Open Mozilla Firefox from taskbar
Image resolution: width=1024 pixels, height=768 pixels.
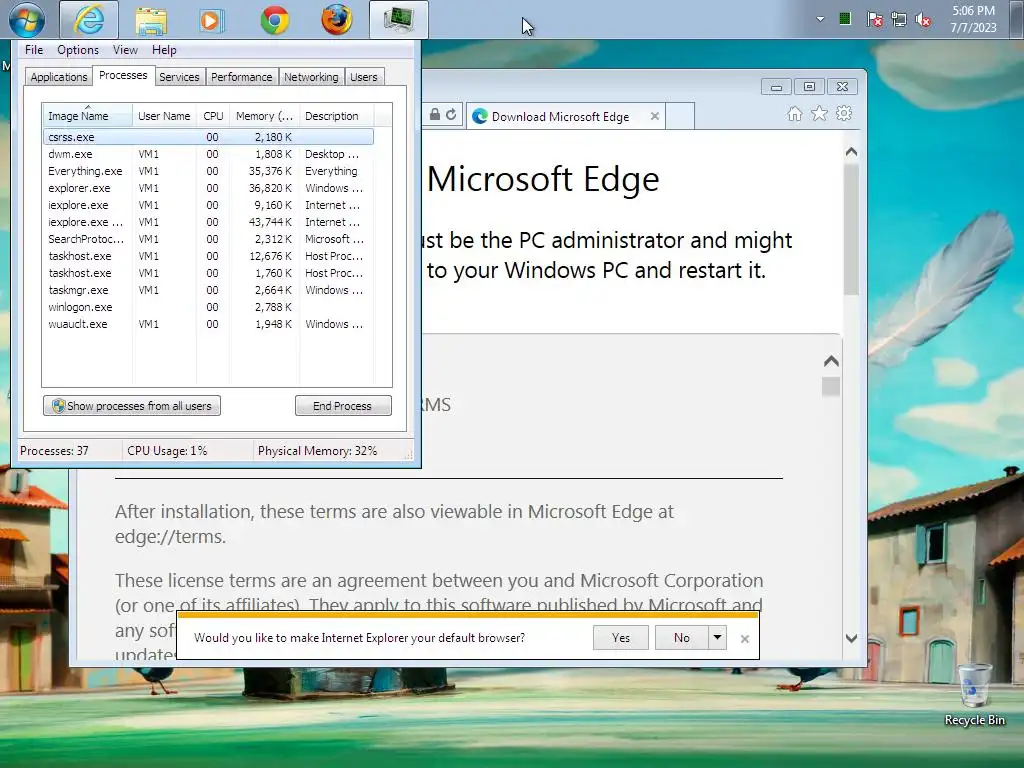pos(336,20)
